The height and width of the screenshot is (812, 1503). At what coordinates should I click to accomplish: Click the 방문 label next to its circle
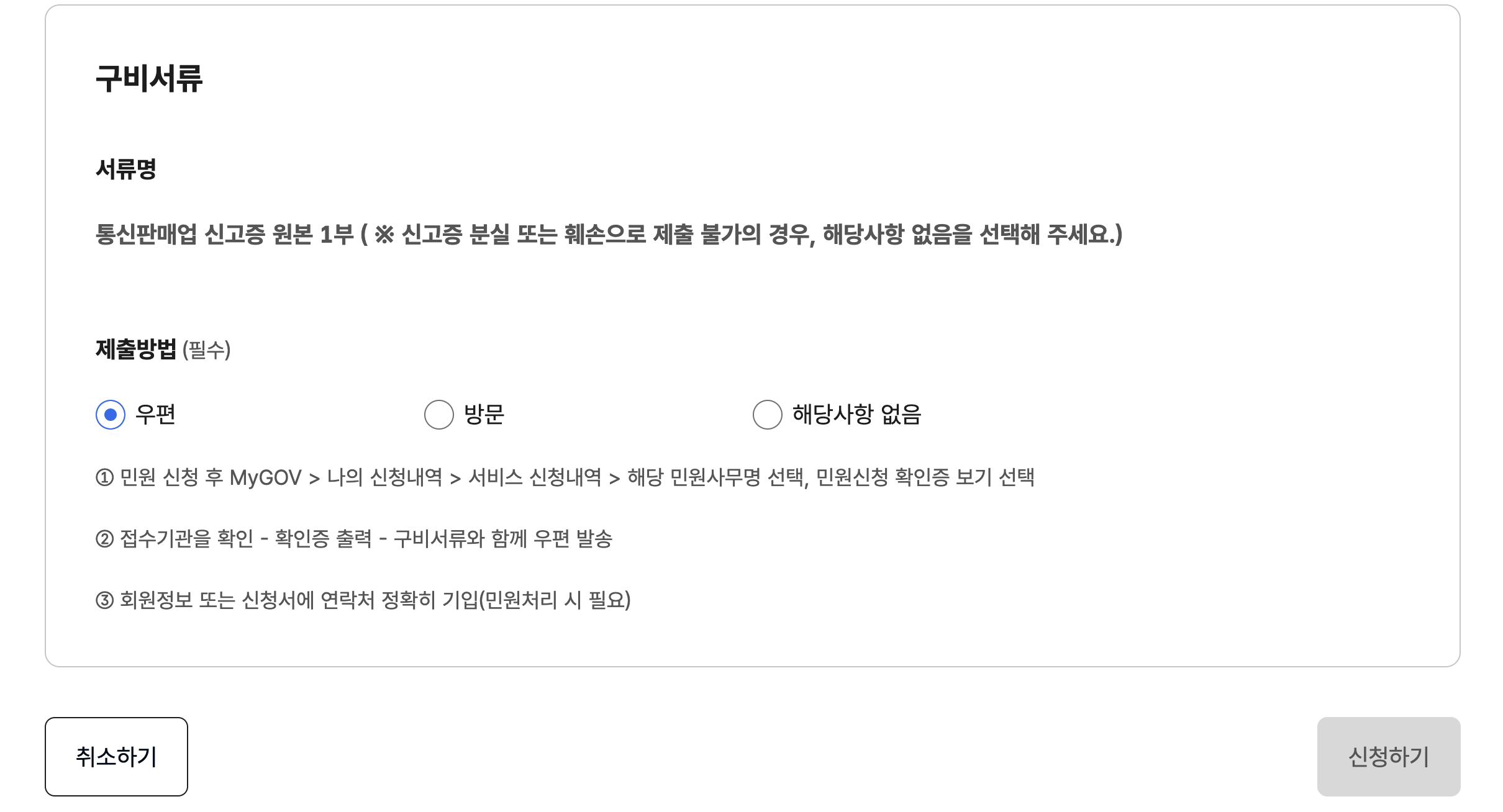click(x=484, y=415)
